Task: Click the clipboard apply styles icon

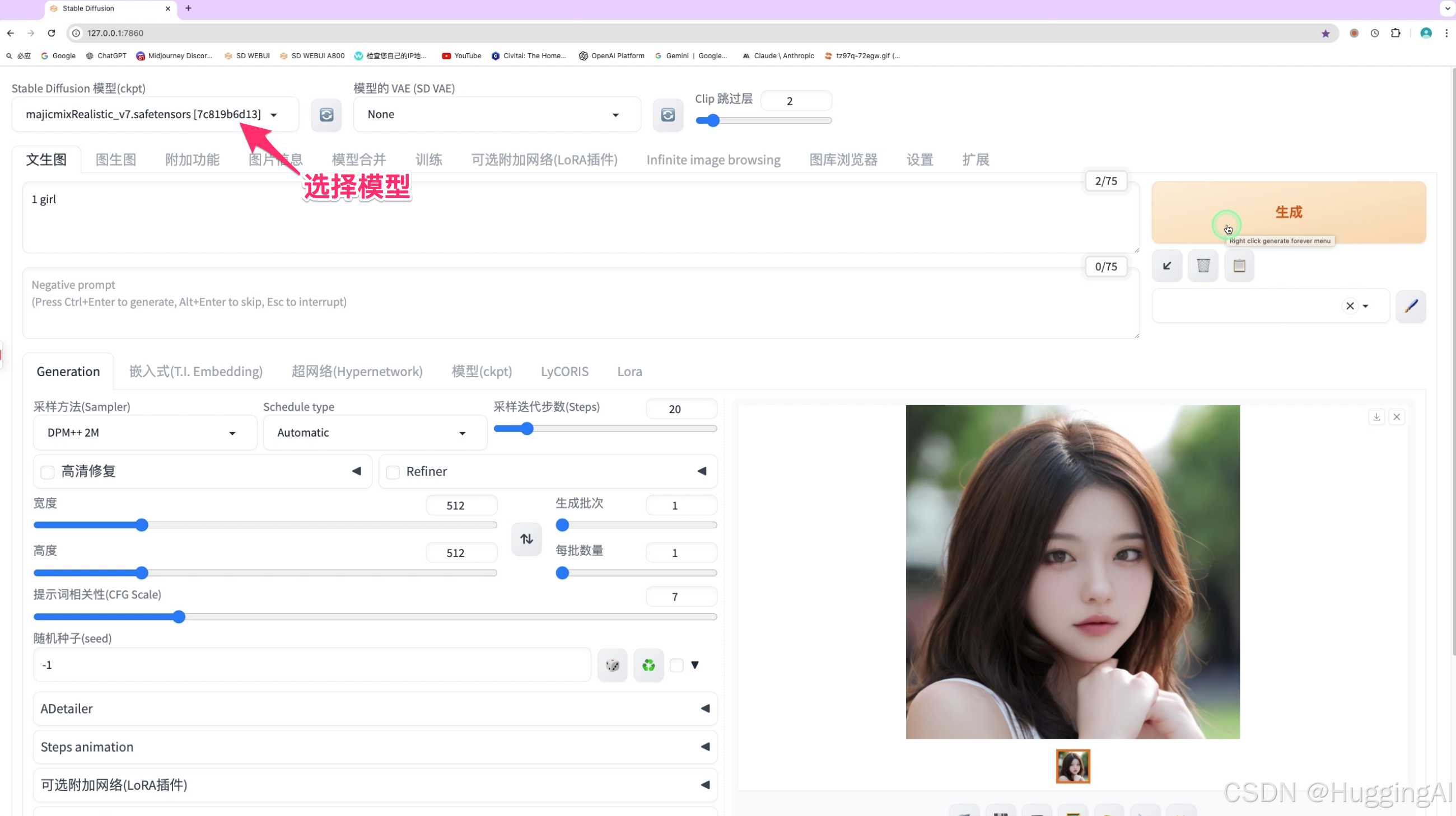Action: tap(1239, 265)
